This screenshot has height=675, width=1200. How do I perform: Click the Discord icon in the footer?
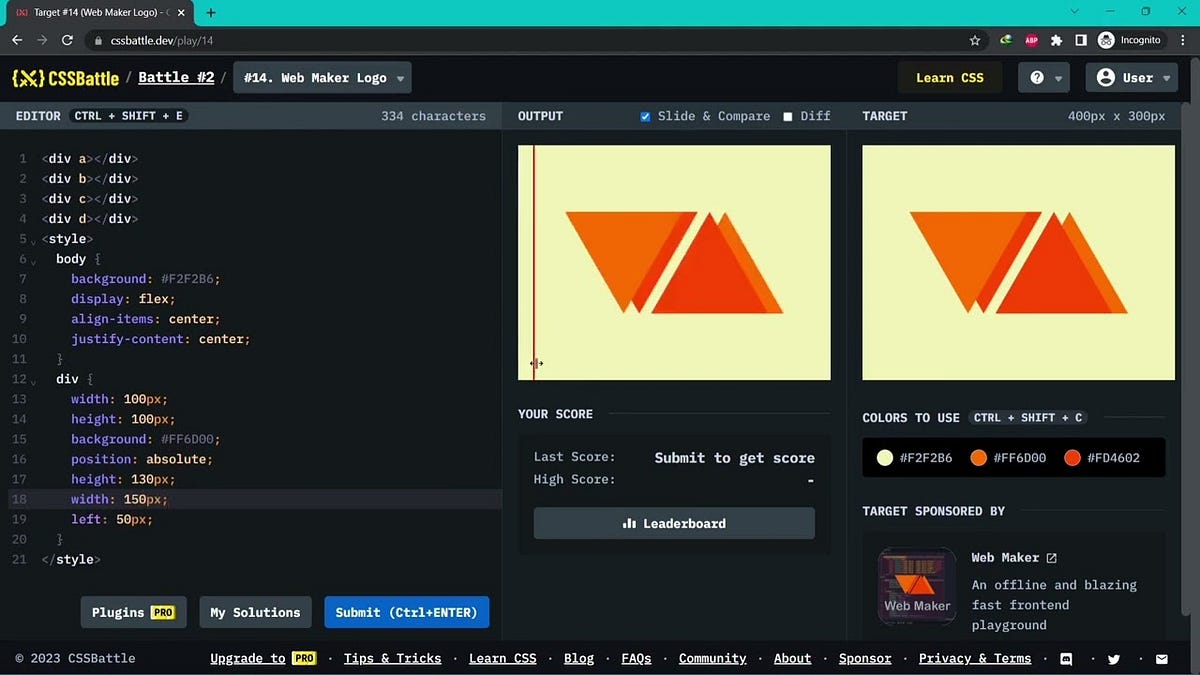[1066, 658]
